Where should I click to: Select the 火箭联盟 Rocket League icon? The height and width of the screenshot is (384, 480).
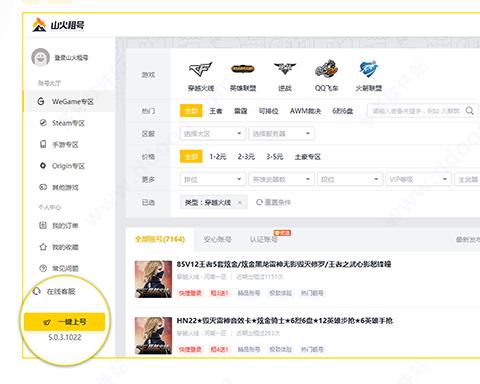[x=369, y=76]
